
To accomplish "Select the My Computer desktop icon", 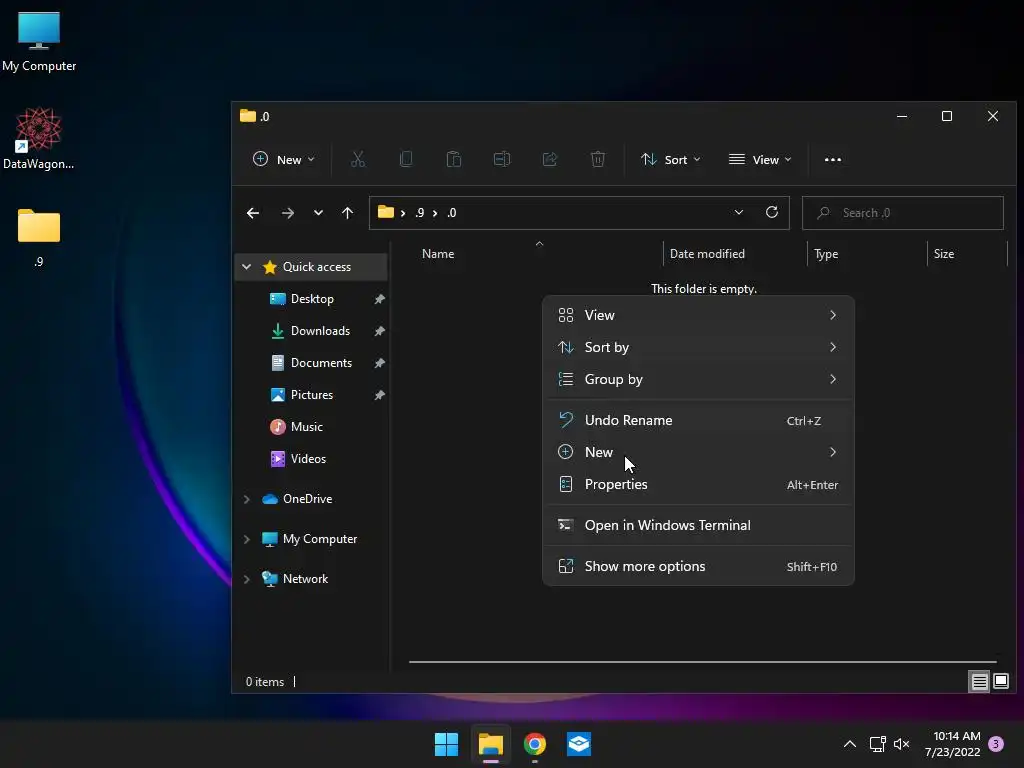I will coord(39,41).
